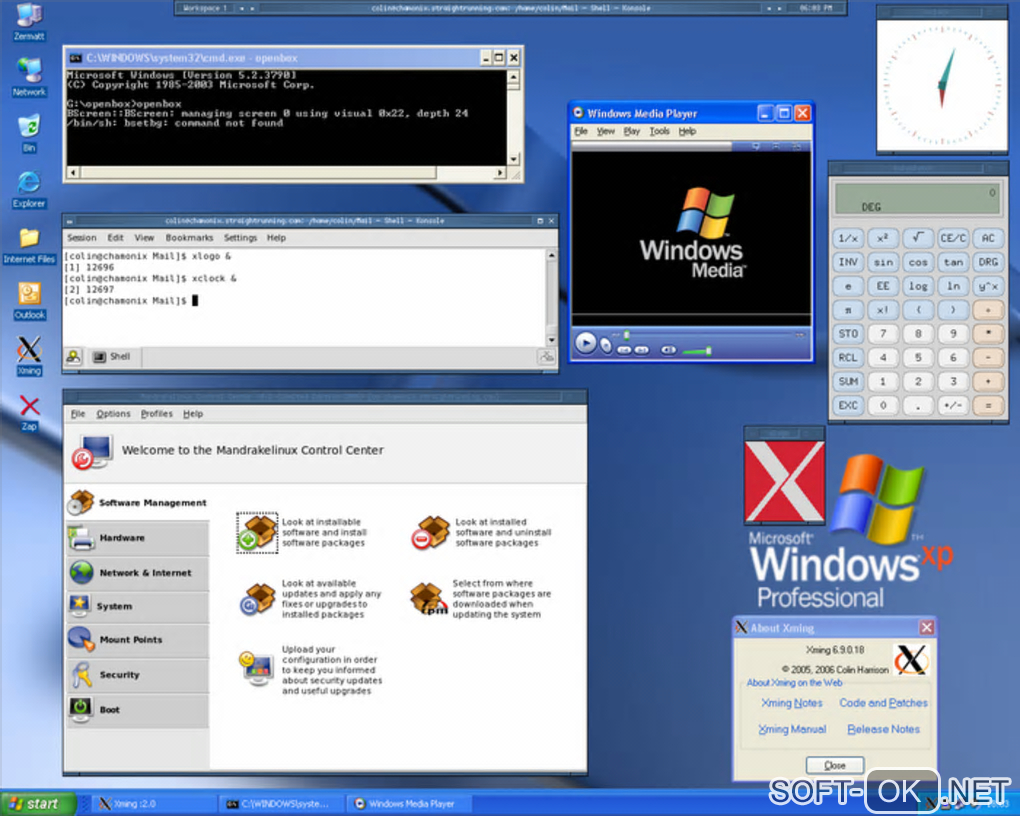Viewport: 1020px width, 816px height.
Task: Open Tools menu in Media Player
Action: point(659,131)
